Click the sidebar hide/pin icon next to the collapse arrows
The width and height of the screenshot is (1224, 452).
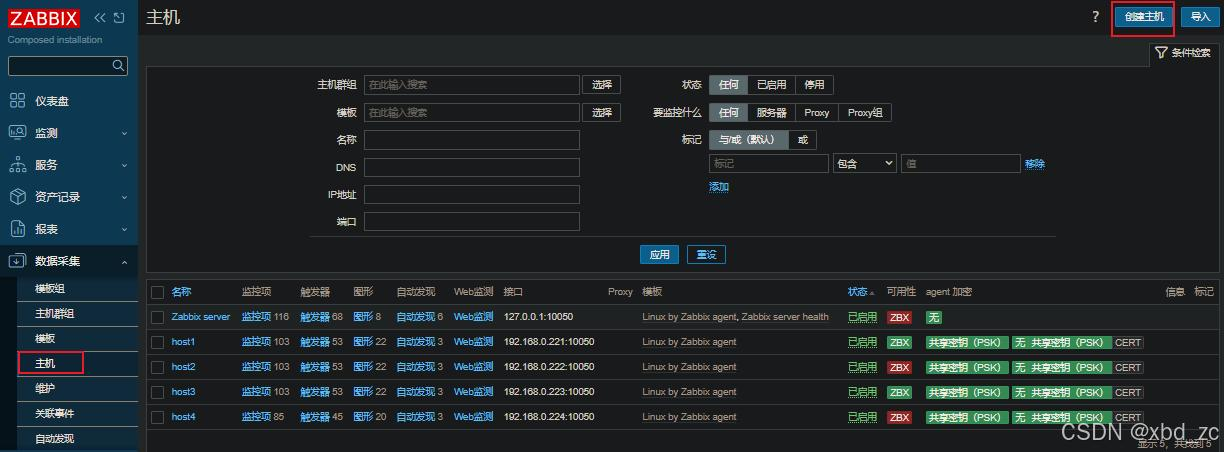[x=119, y=18]
